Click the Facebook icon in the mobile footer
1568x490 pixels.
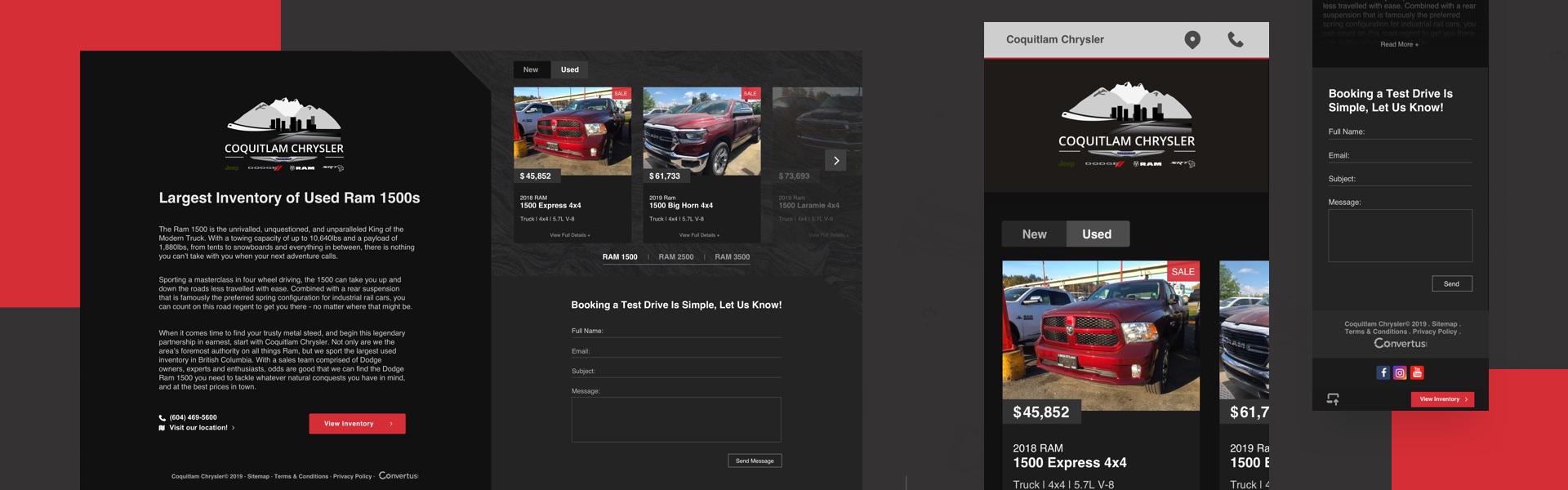1383,372
